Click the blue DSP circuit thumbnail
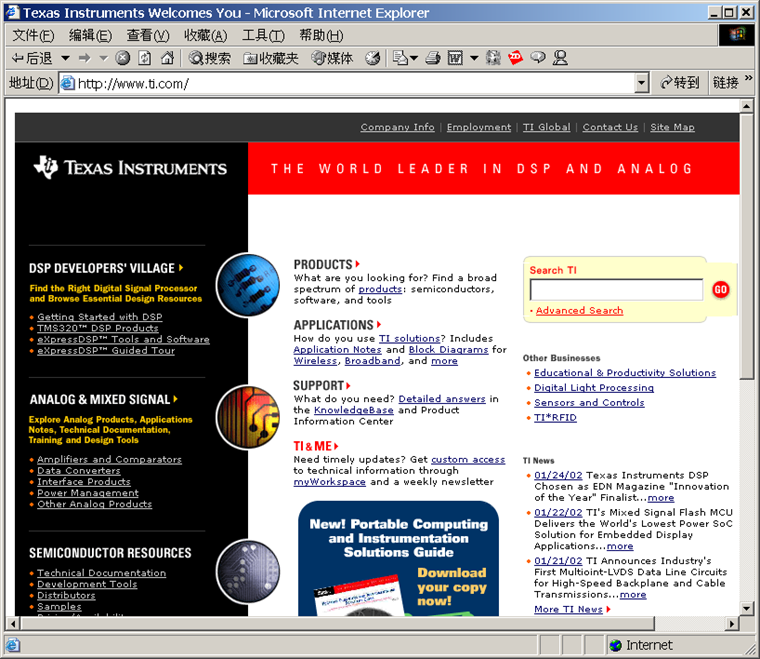Image resolution: width=760 pixels, height=659 pixels. tap(248, 285)
